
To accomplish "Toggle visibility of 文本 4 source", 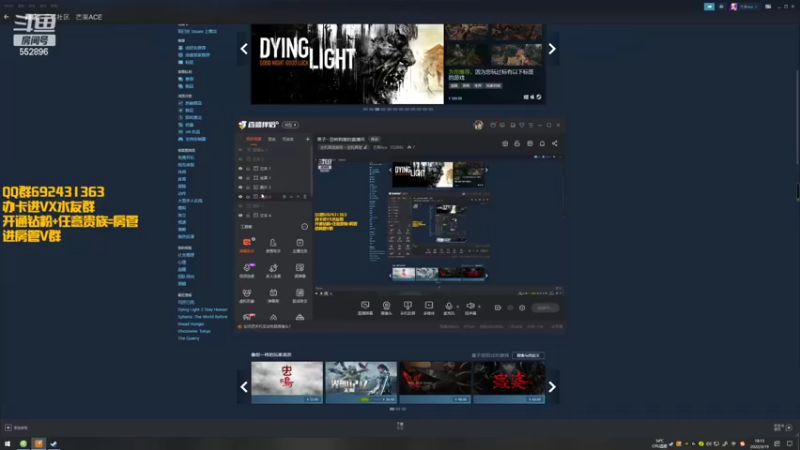I will [x=240, y=215].
